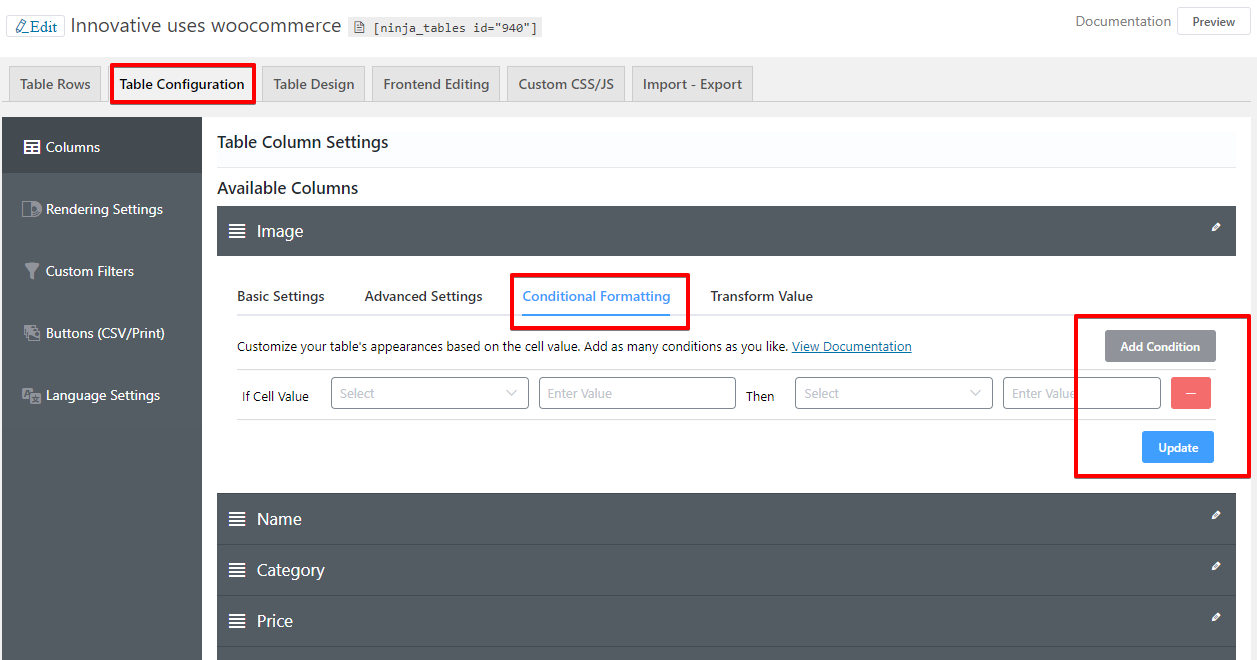Viewport: 1257px width, 660px height.
Task: Click the Add Condition button
Action: [x=1160, y=346]
